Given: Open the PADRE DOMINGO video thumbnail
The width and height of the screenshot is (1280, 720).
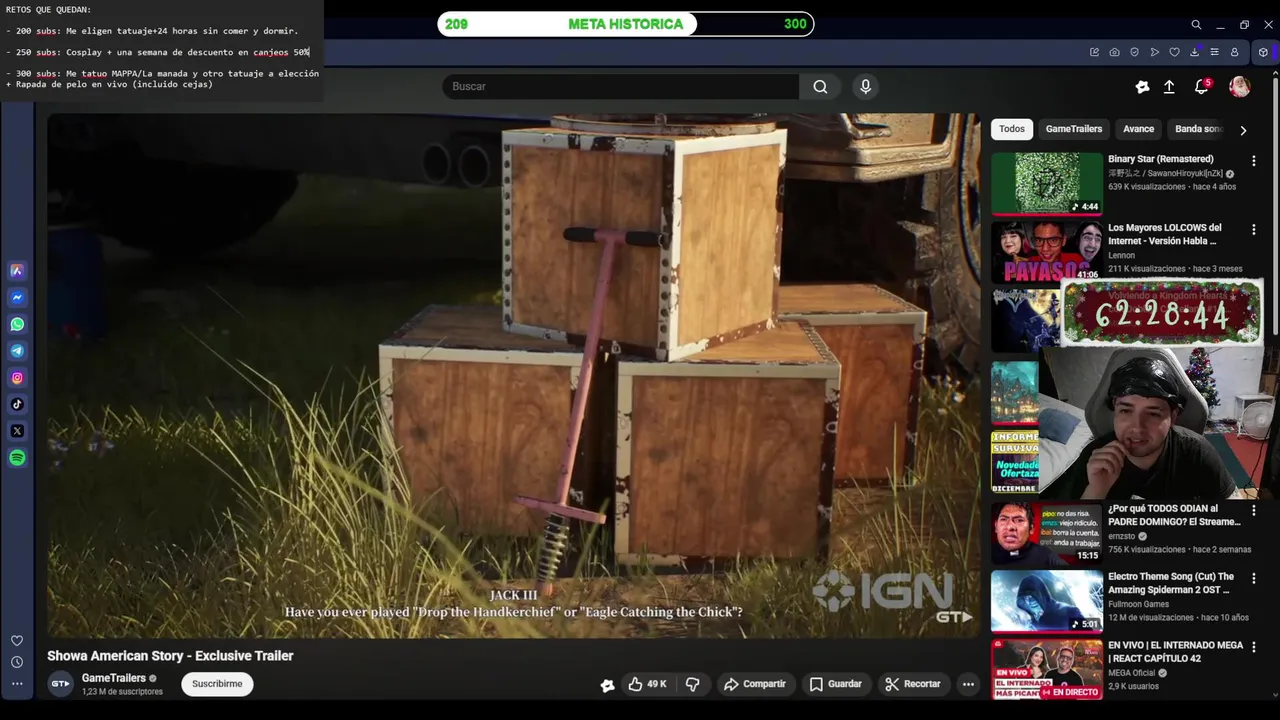Looking at the screenshot, I should click(1046, 532).
